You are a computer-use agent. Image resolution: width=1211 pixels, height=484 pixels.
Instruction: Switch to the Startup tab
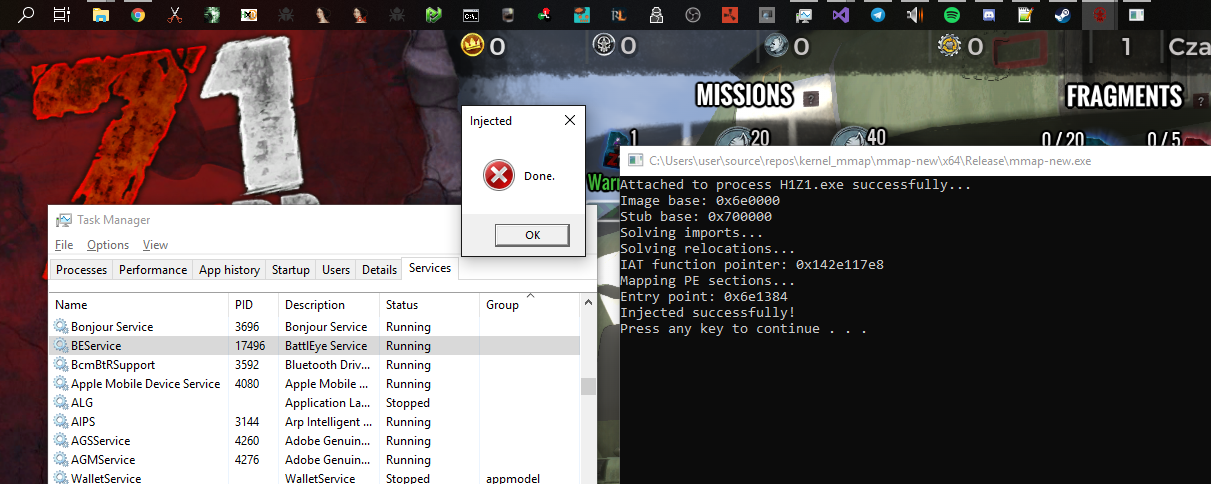point(291,270)
